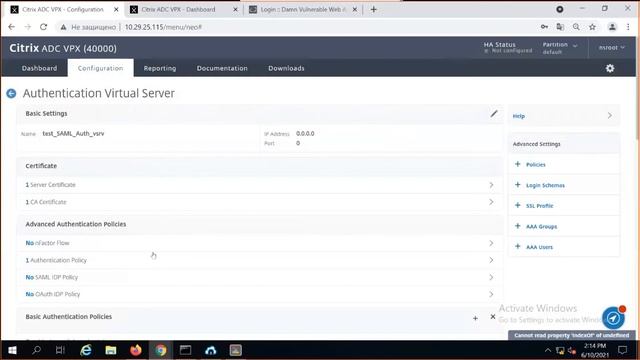Expand the OAuth IDP Policy row
Screen dimensions: 640x360
point(259,294)
